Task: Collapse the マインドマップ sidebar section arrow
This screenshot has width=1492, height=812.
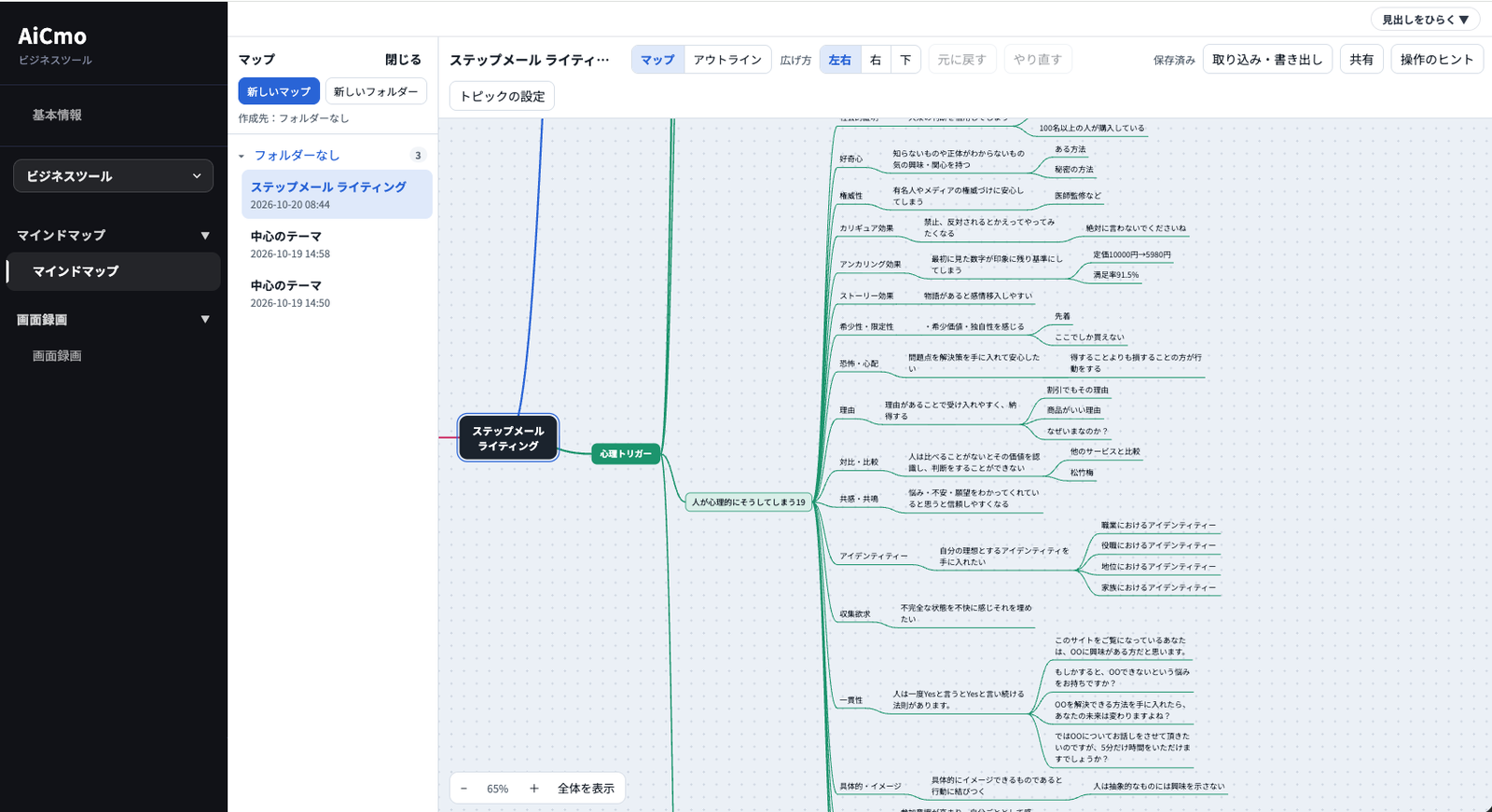Action: click(205, 236)
